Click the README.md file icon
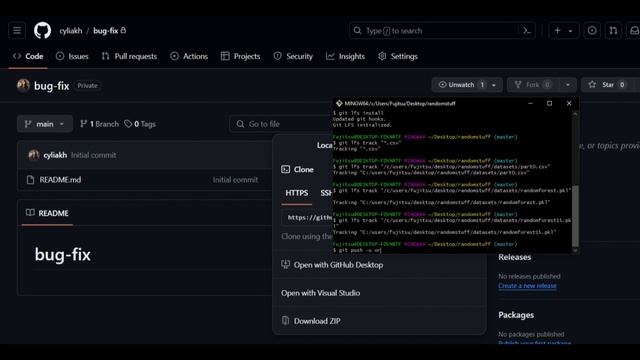640x360 pixels. [30, 180]
